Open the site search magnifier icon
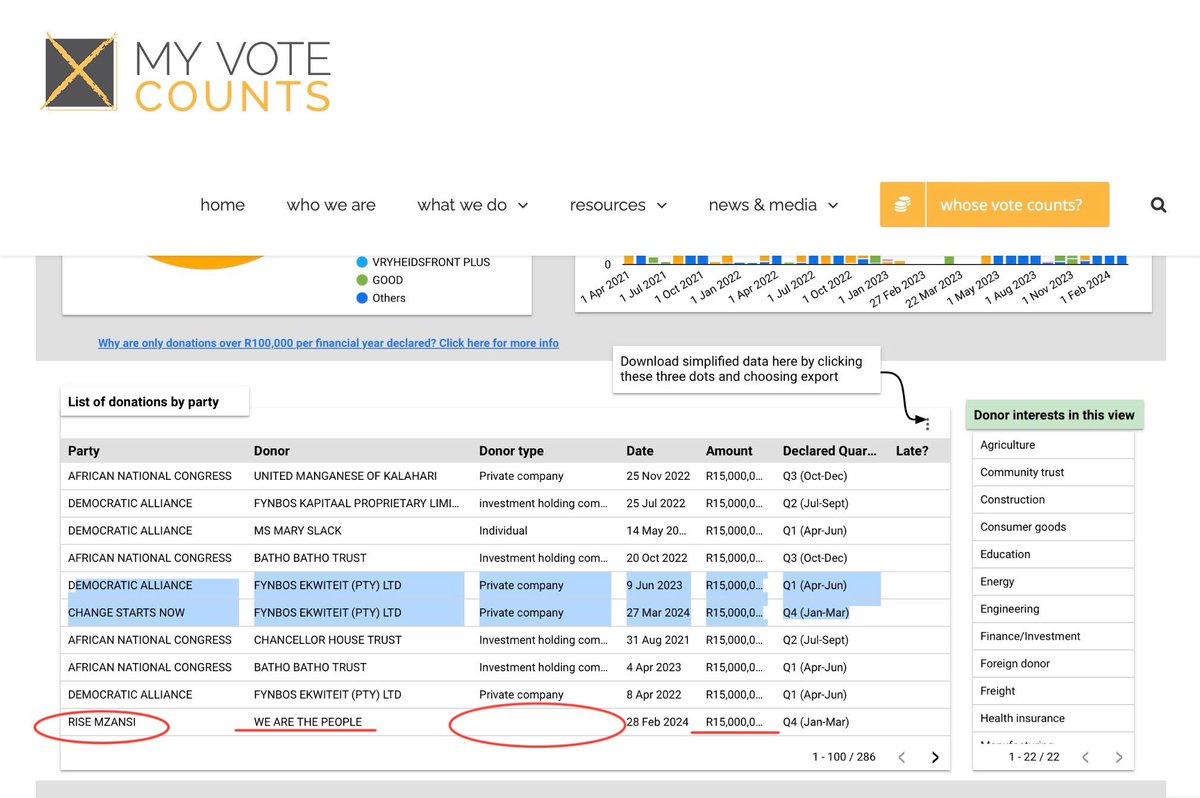The width and height of the screenshot is (1200, 798). (1158, 205)
